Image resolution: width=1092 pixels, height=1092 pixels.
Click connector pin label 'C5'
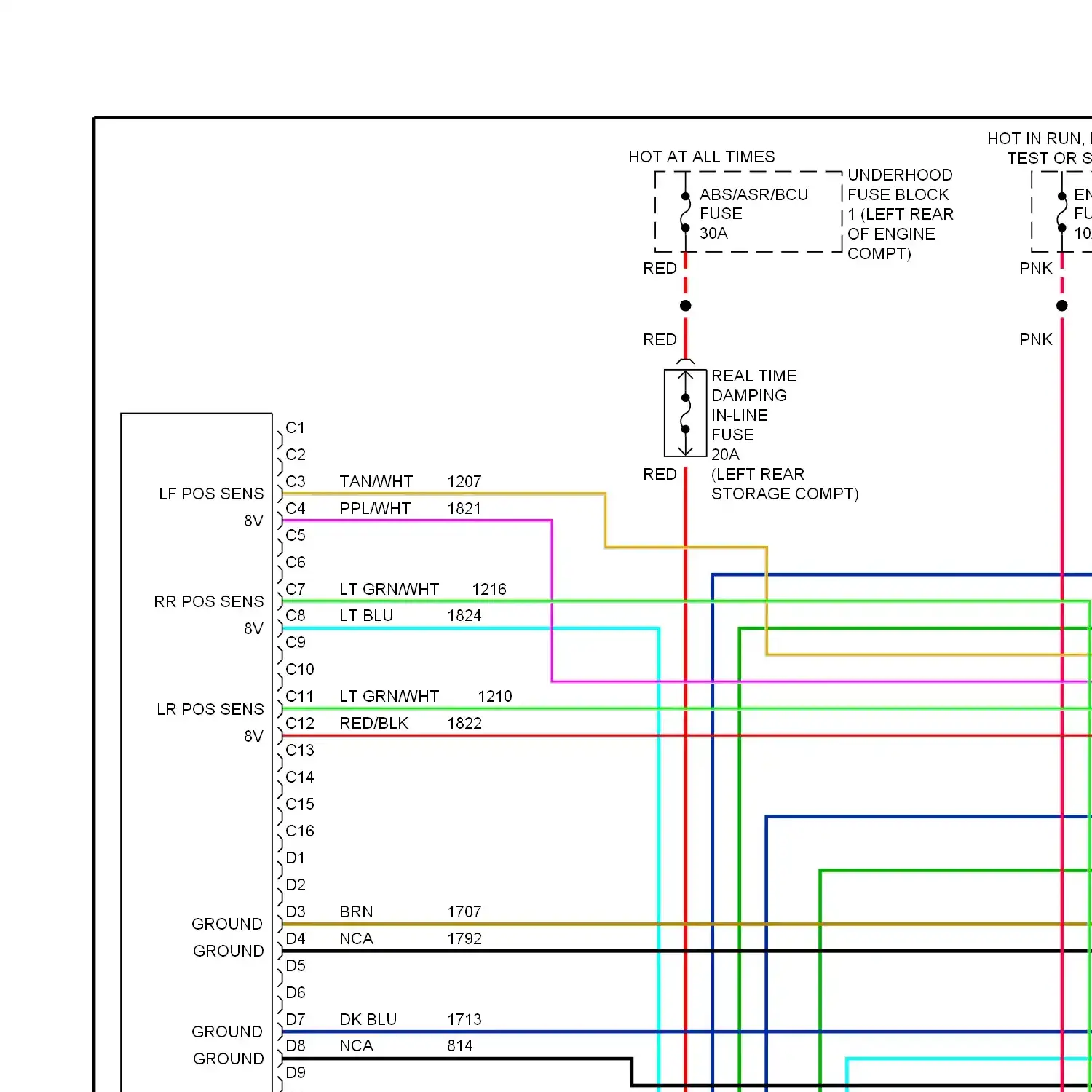296,536
